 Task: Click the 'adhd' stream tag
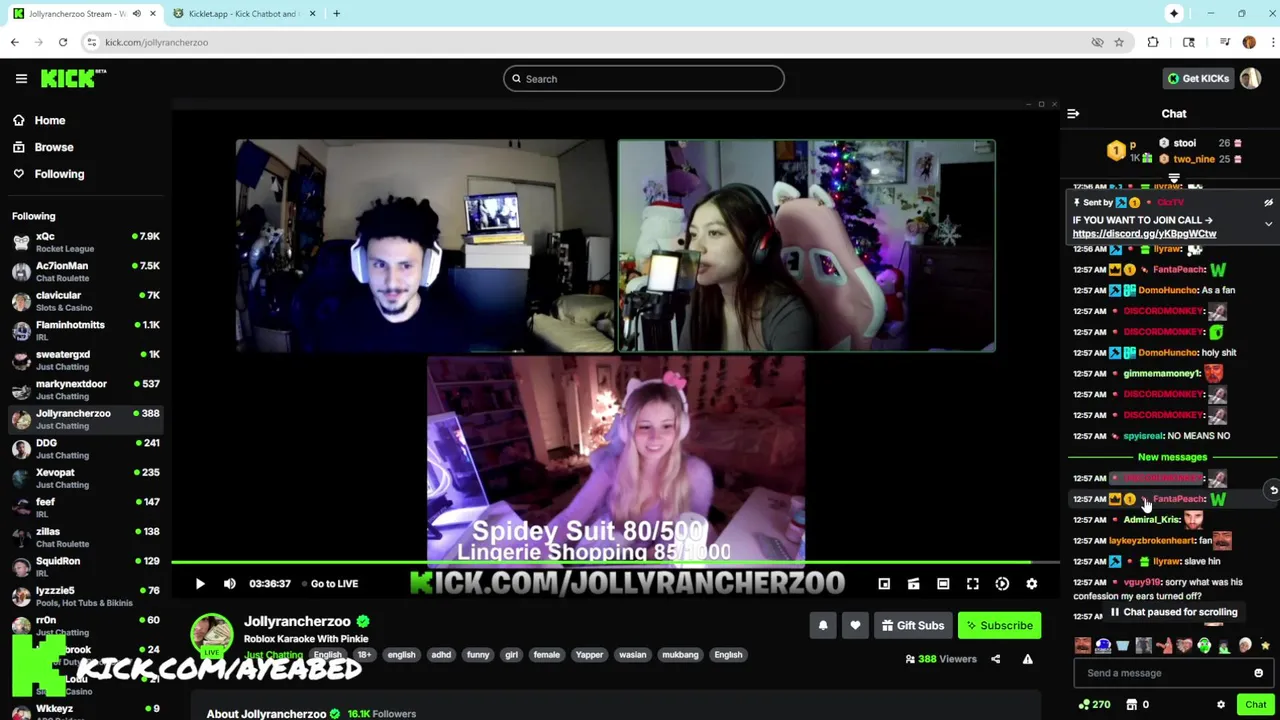click(x=441, y=655)
